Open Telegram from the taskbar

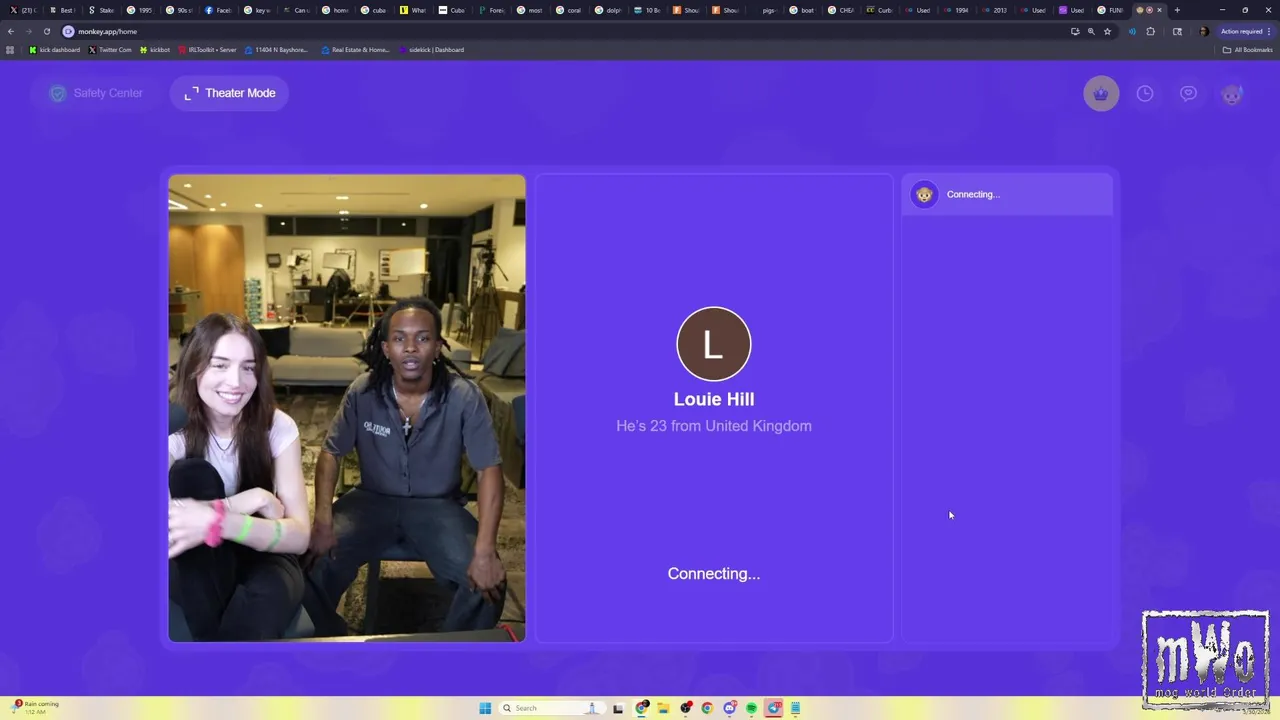774,708
